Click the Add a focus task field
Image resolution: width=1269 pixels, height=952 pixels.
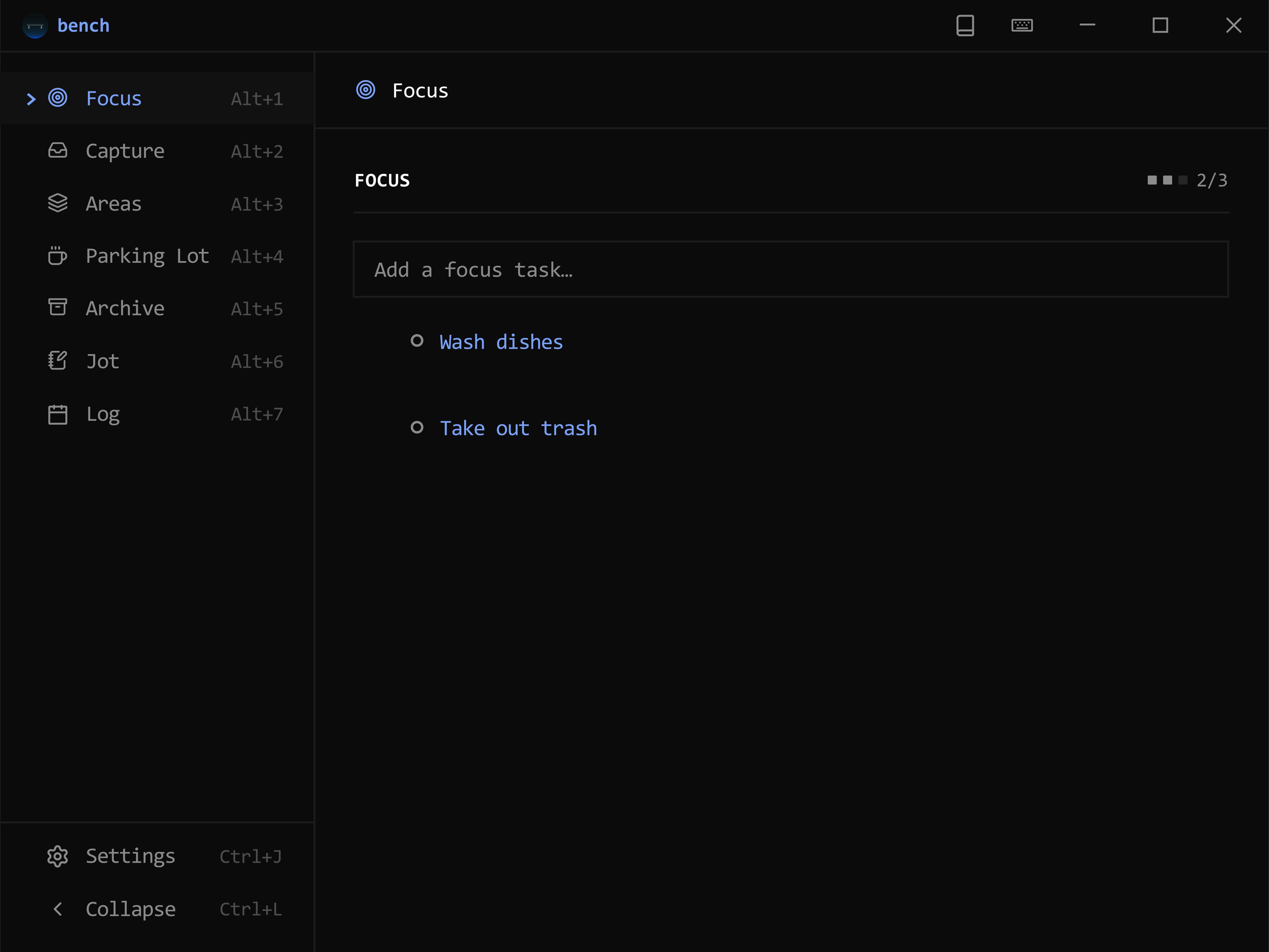coord(791,269)
